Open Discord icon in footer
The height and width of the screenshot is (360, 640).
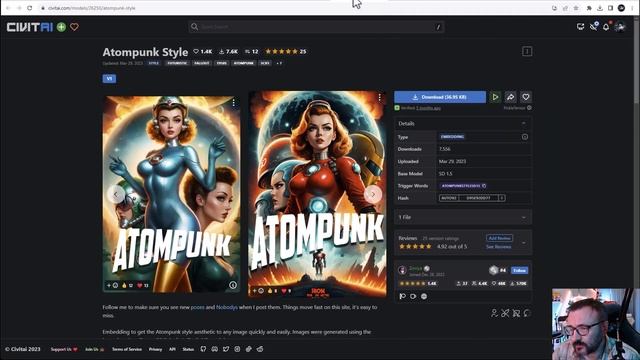215,349
